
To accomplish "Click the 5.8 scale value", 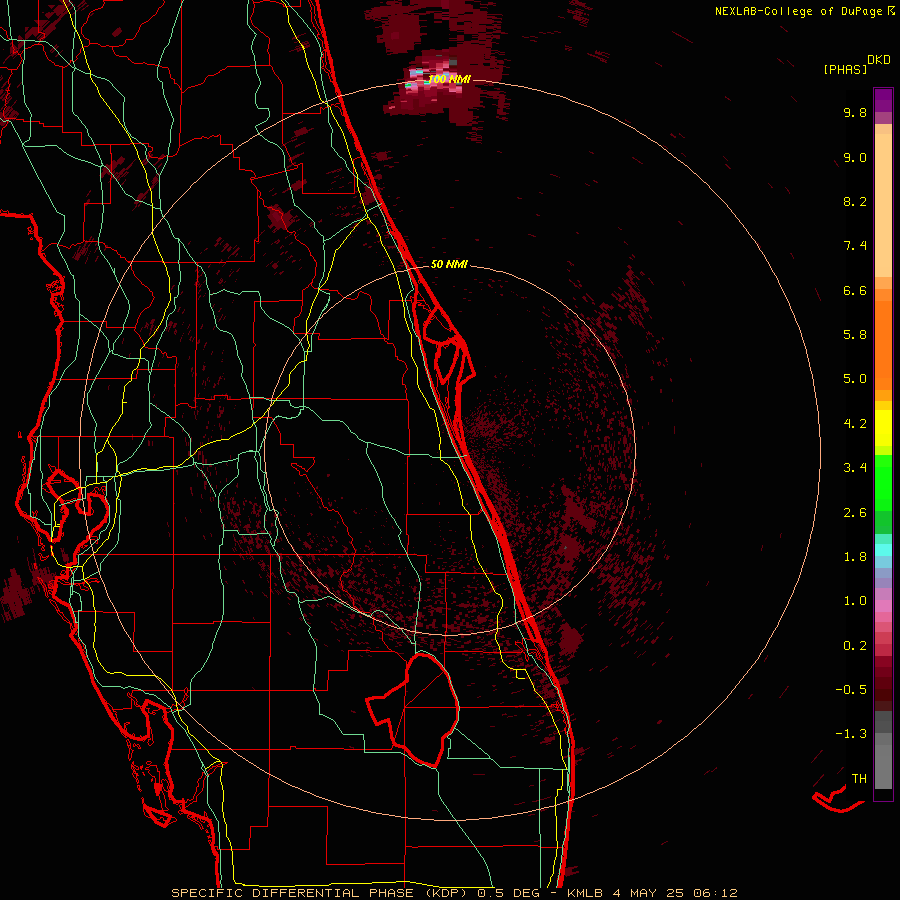I will [855, 335].
